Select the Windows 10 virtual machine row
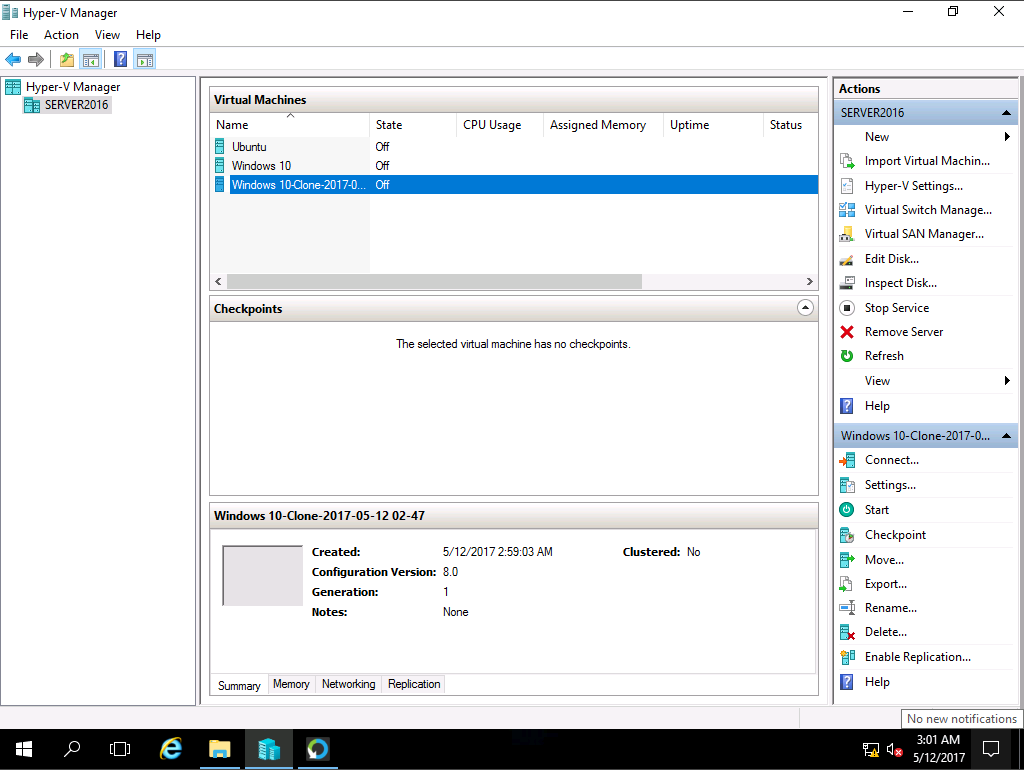The image size is (1024, 770). tap(514, 166)
